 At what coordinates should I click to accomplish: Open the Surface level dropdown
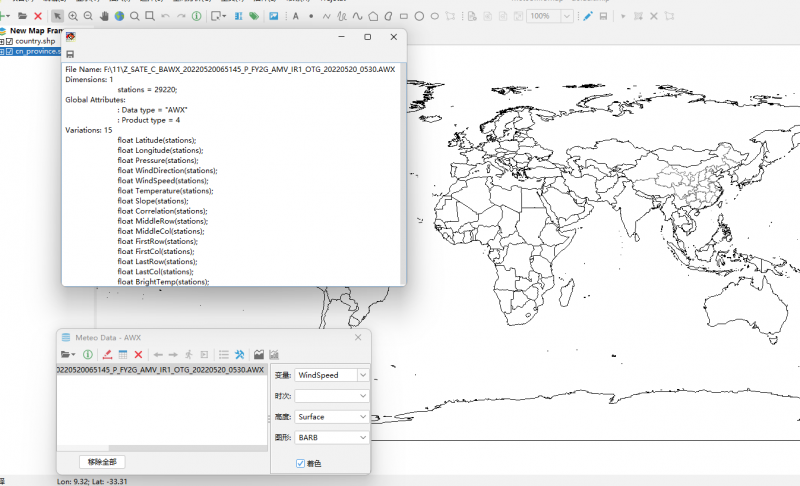[362, 416]
